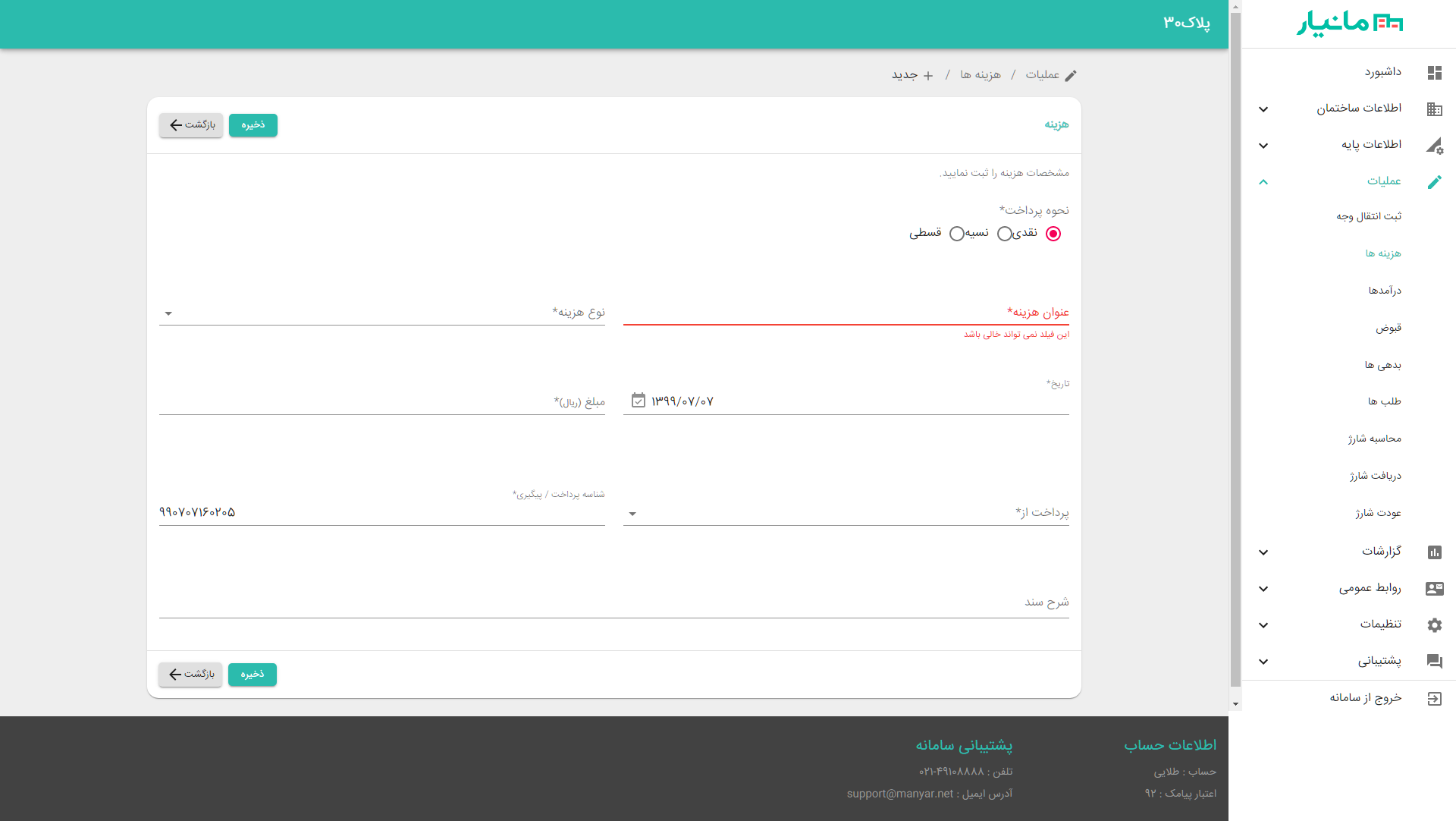Click حساب : طلایی text
The width and height of the screenshot is (1456, 821).
(1185, 772)
